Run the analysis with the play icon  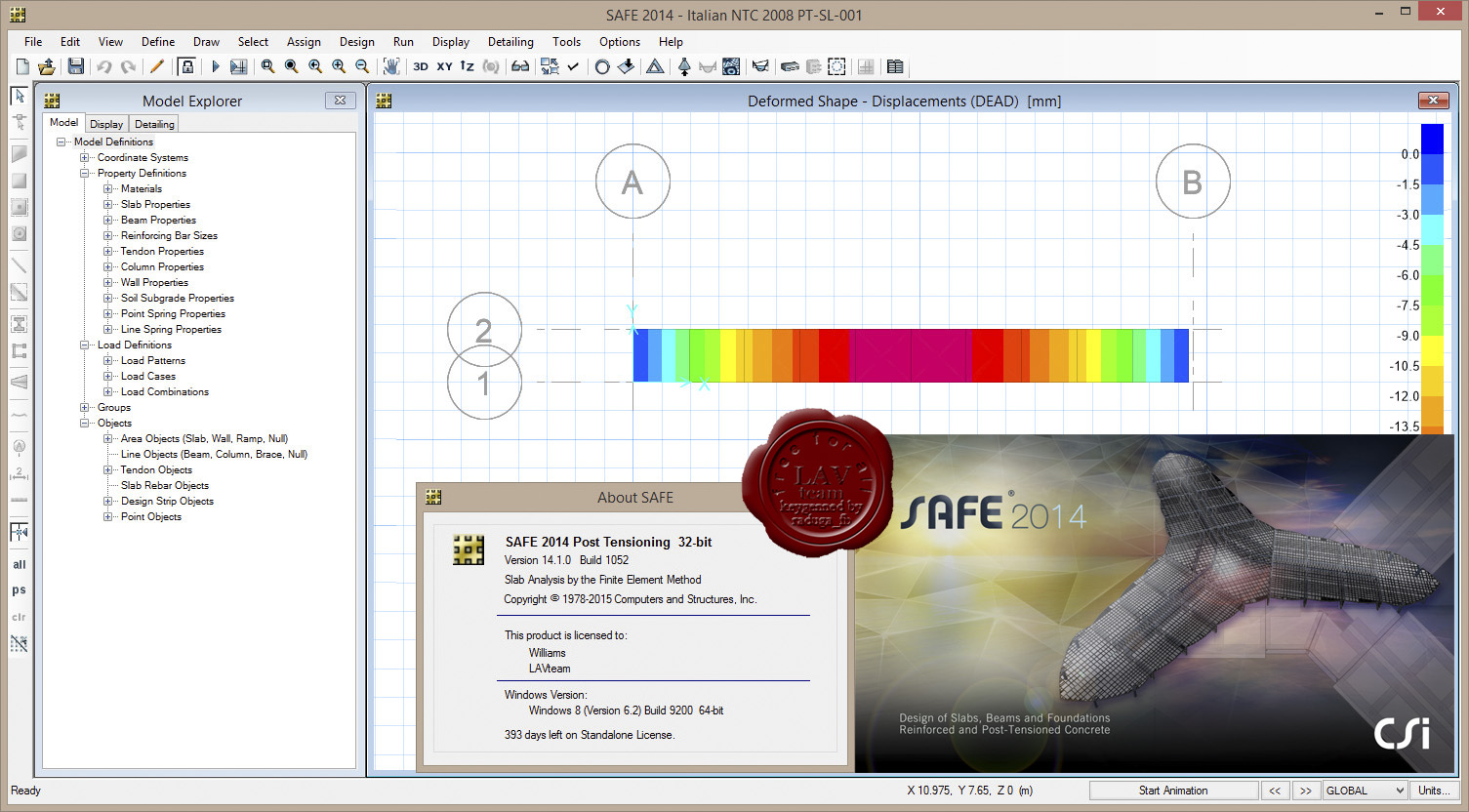pyautogui.click(x=215, y=66)
